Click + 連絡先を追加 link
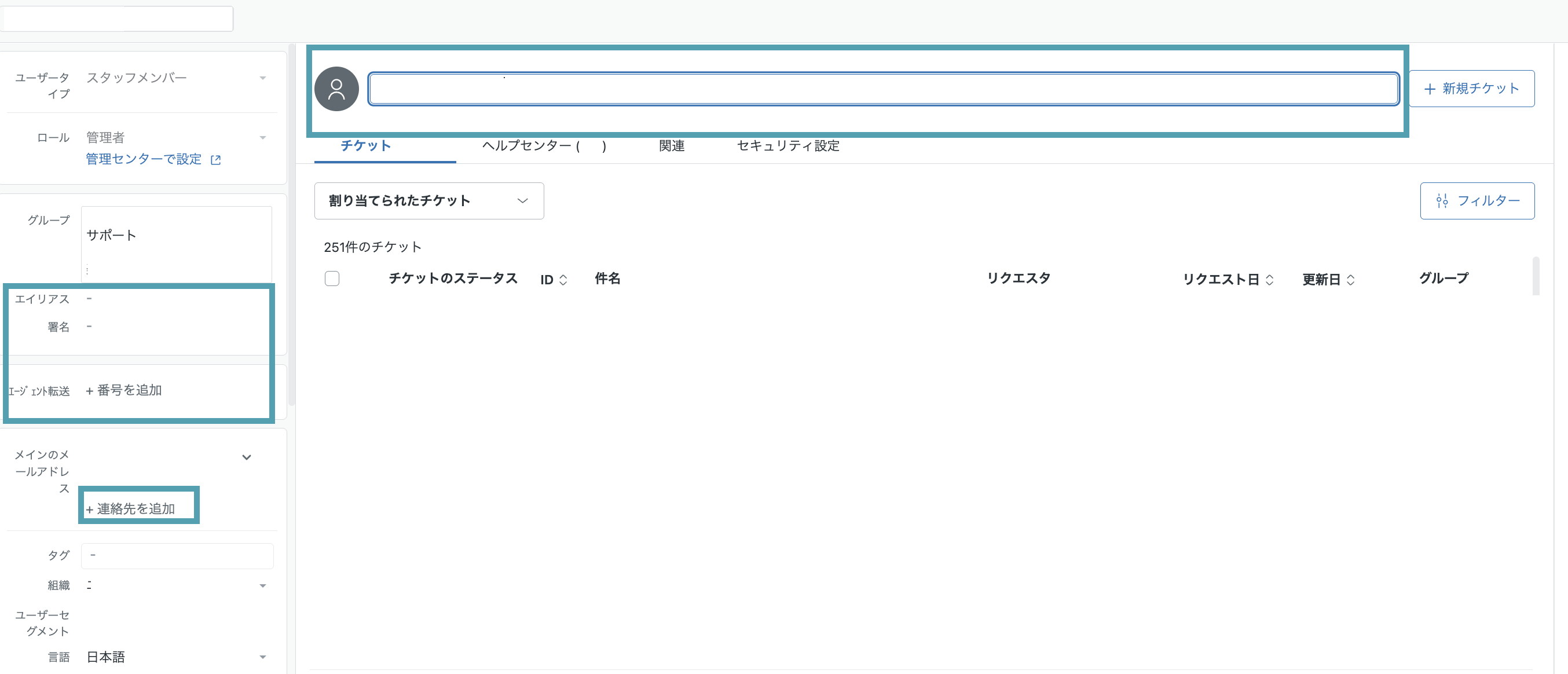 tap(130, 509)
